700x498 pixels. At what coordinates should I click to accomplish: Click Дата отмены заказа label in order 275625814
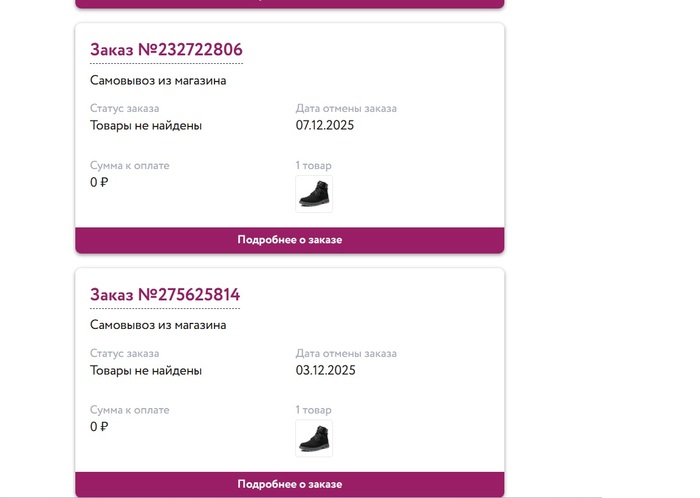346,353
